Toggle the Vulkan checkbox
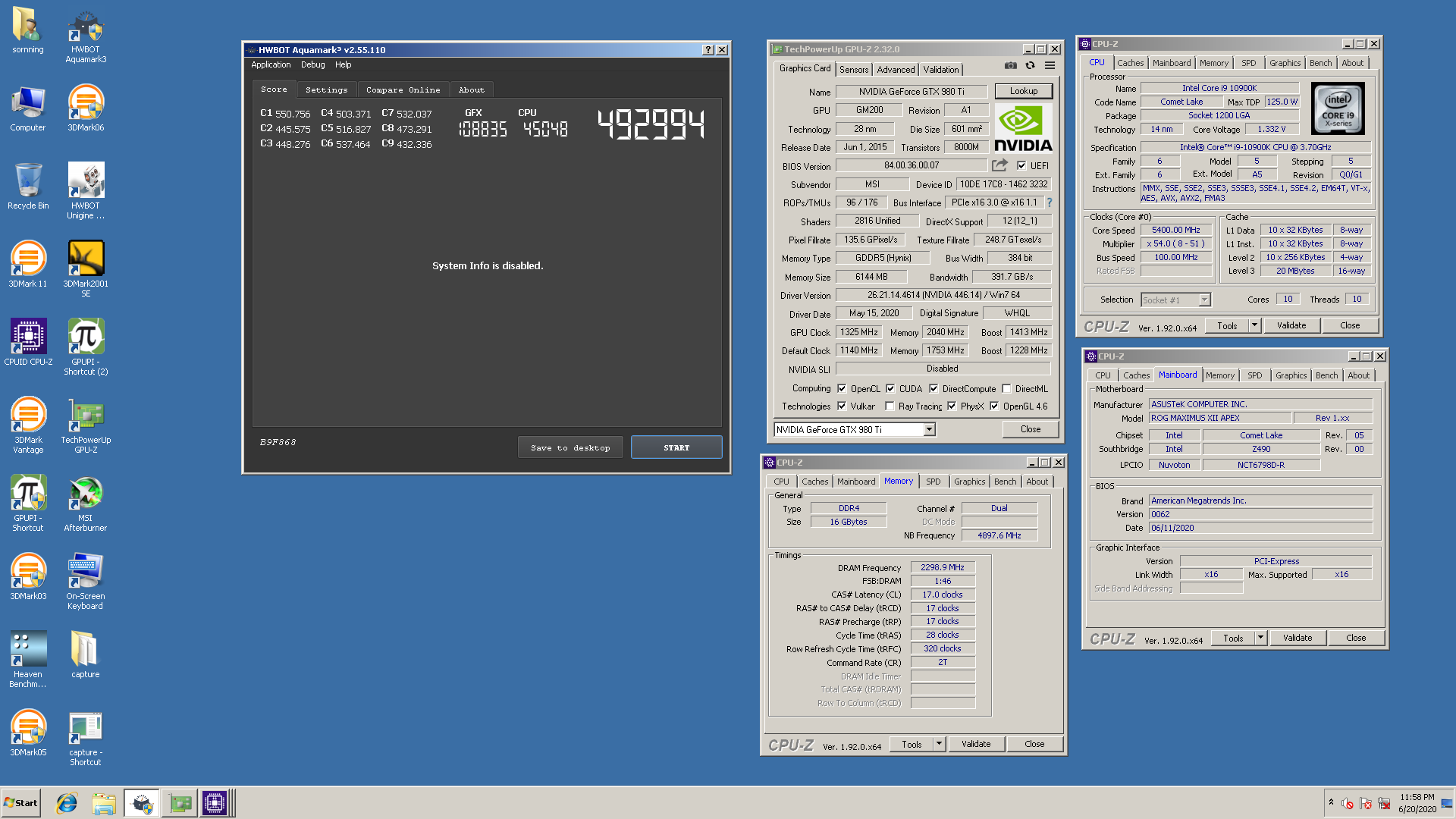This screenshot has width=1456, height=819. [842, 406]
